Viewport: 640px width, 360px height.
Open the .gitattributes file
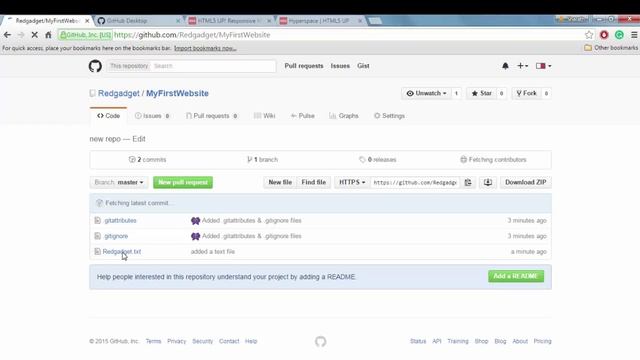pyautogui.click(x=120, y=220)
